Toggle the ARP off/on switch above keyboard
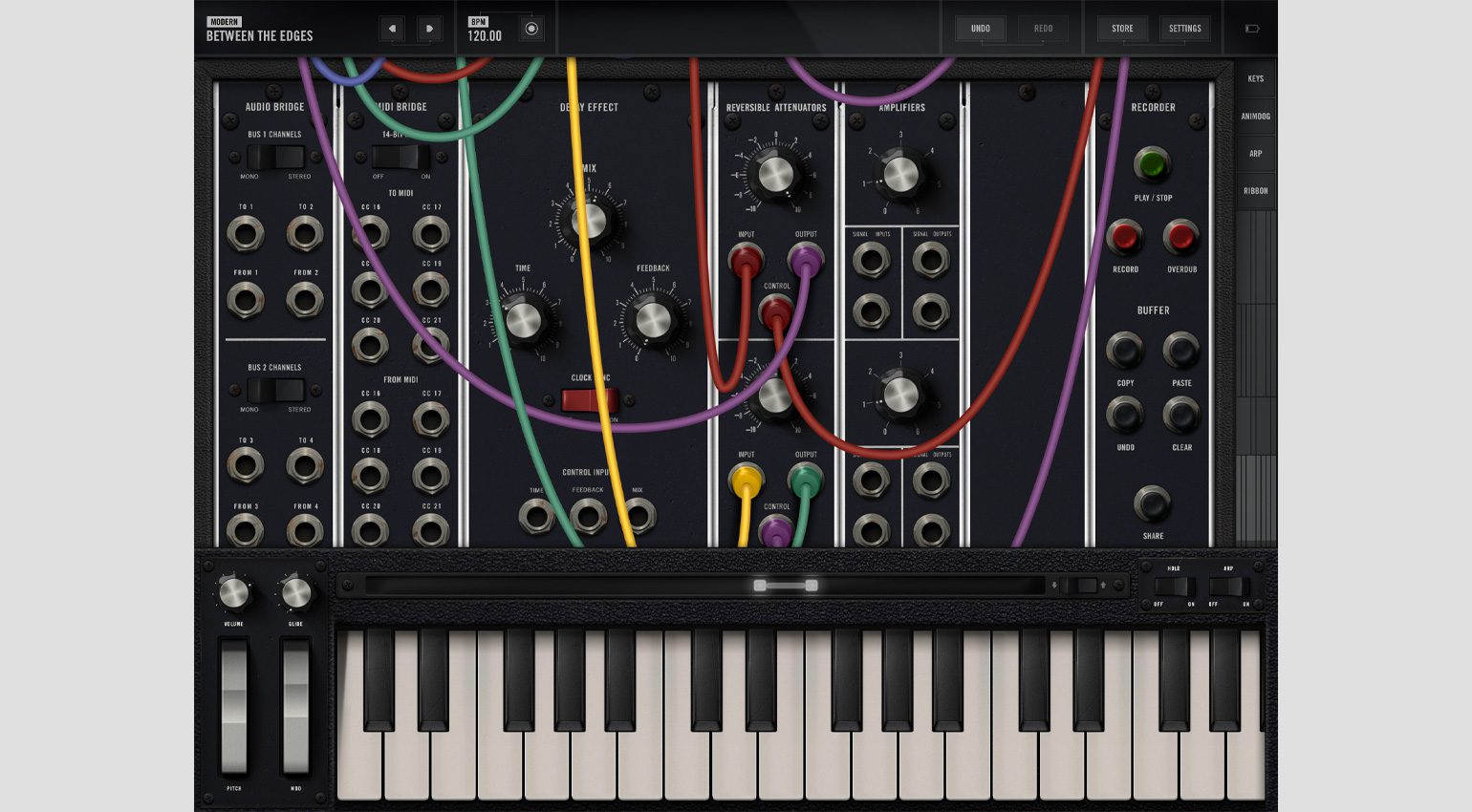Screen dimensions: 1472x812 tap(1229, 587)
